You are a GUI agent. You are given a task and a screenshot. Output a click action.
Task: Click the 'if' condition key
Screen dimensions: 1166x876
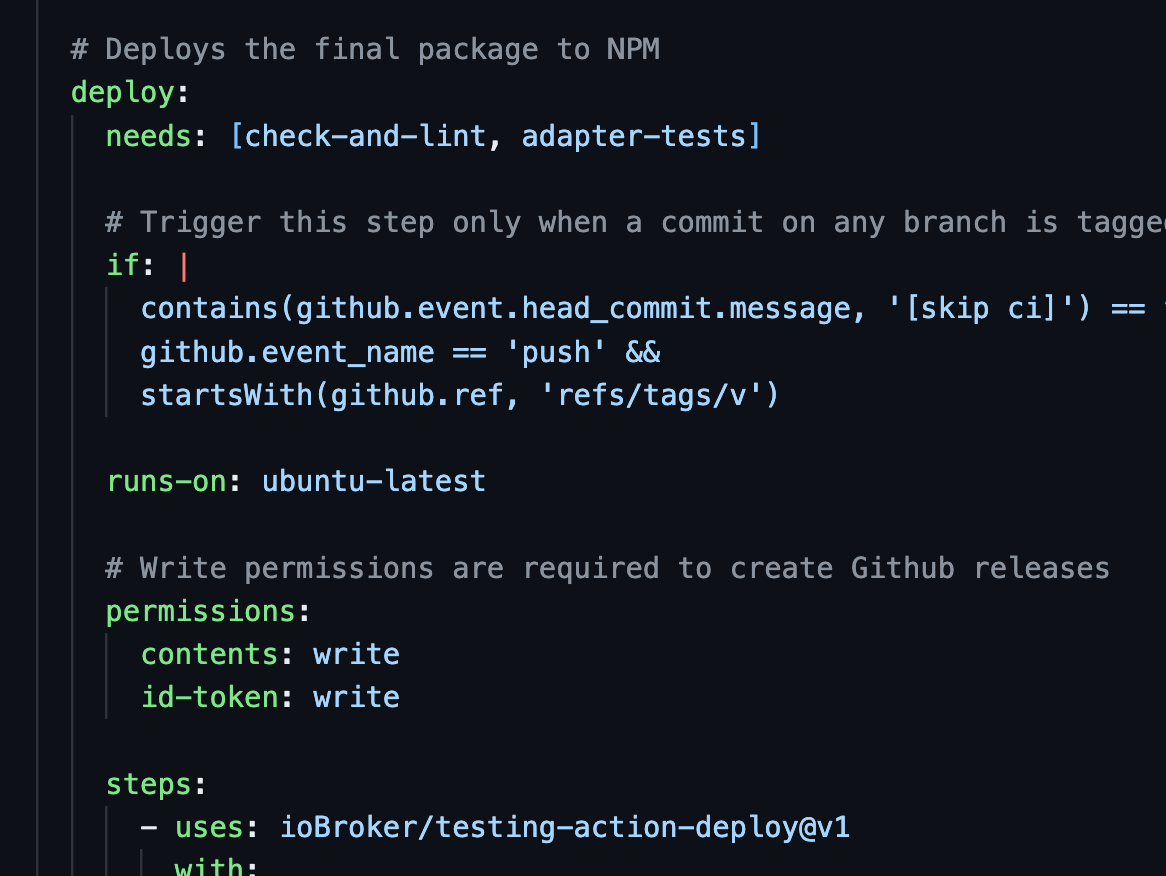(123, 265)
